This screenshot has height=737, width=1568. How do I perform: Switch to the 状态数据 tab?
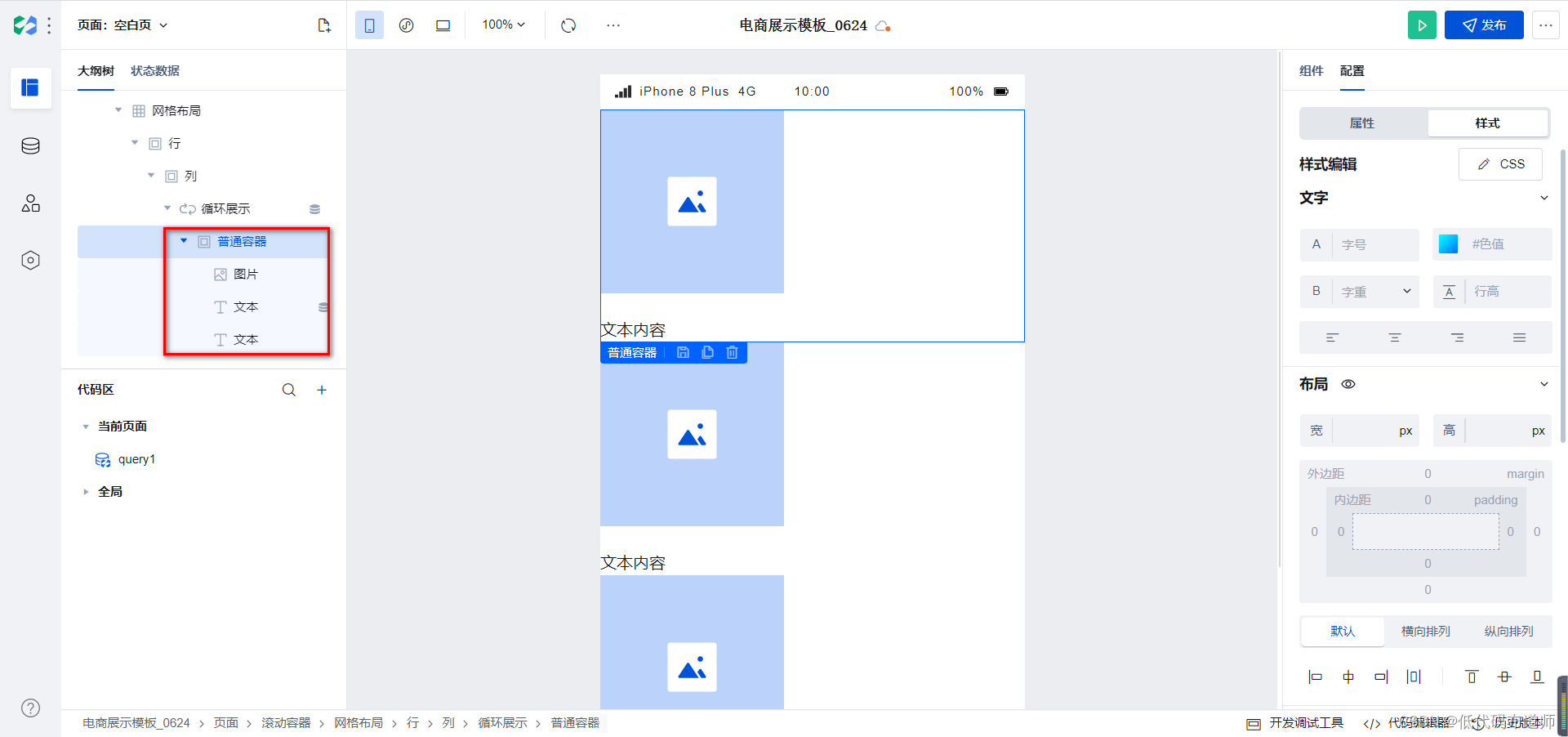point(155,71)
